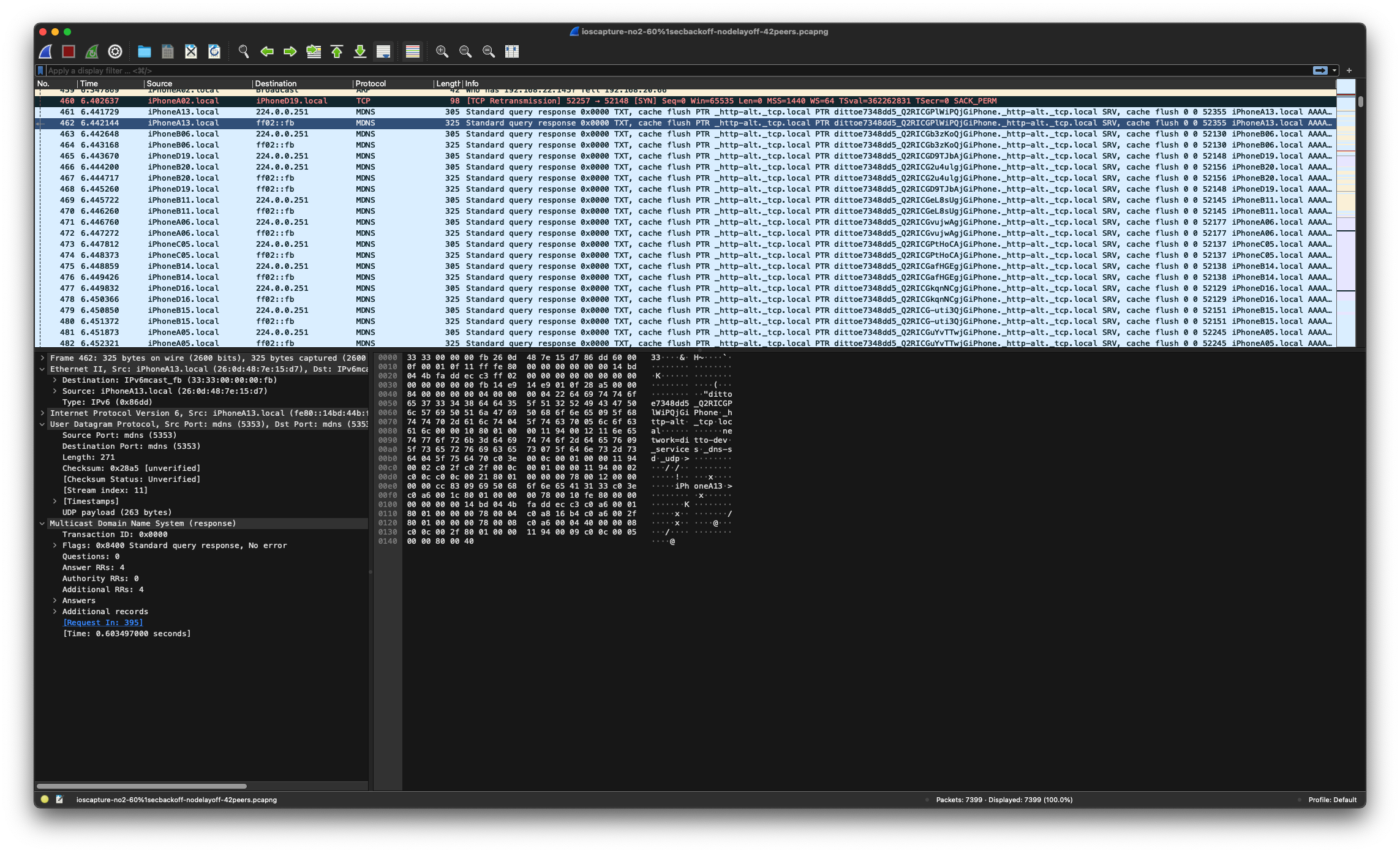Open the capture options gear icon
This screenshot has height=853, width=1400.
[115, 51]
